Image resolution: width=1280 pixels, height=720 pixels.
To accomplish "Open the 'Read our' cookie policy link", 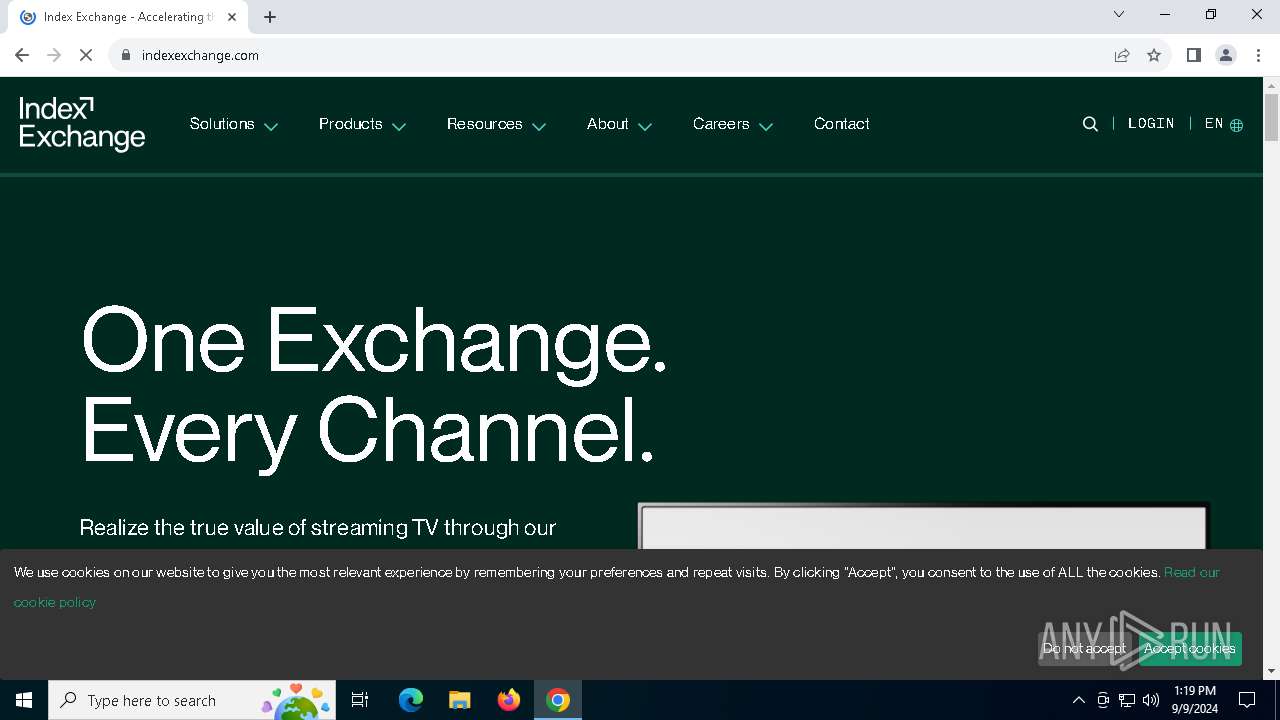I will click(1192, 572).
